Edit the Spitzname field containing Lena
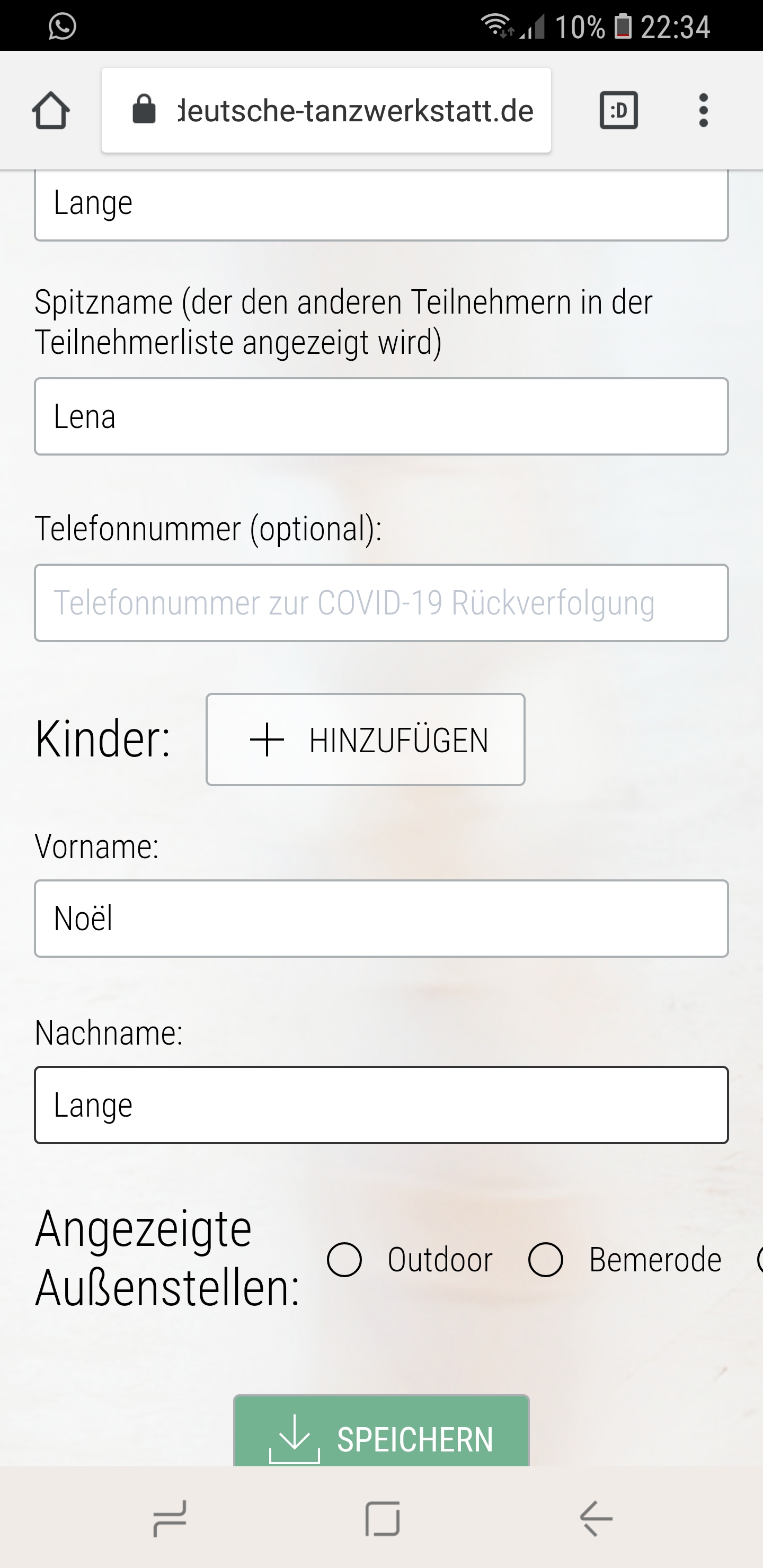The width and height of the screenshot is (763, 1568). pyautogui.click(x=381, y=416)
